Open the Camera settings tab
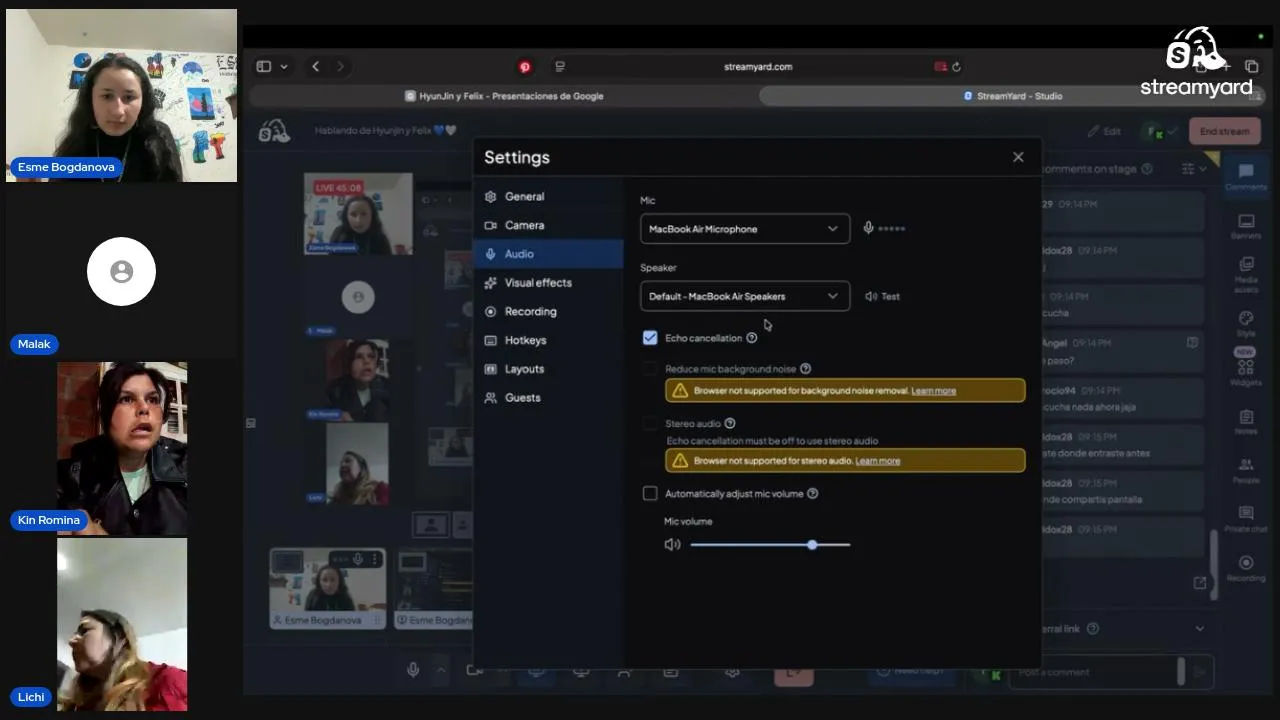The width and height of the screenshot is (1280, 720). point(549,226)
